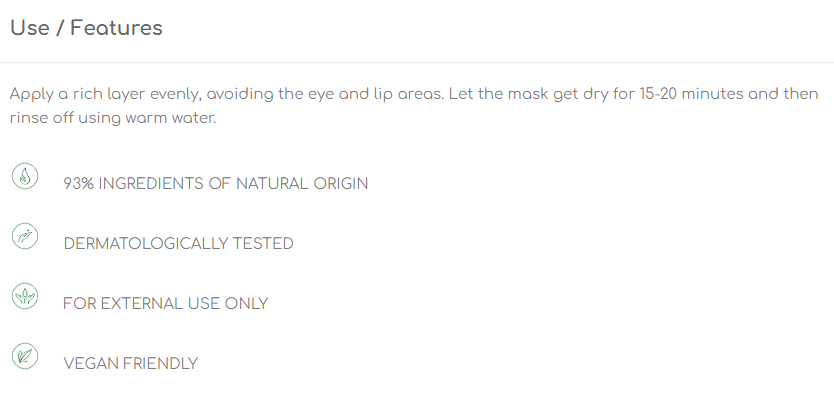834x397 pixels.
Task: Click the divider line under the heading
Action: [417, 62]
